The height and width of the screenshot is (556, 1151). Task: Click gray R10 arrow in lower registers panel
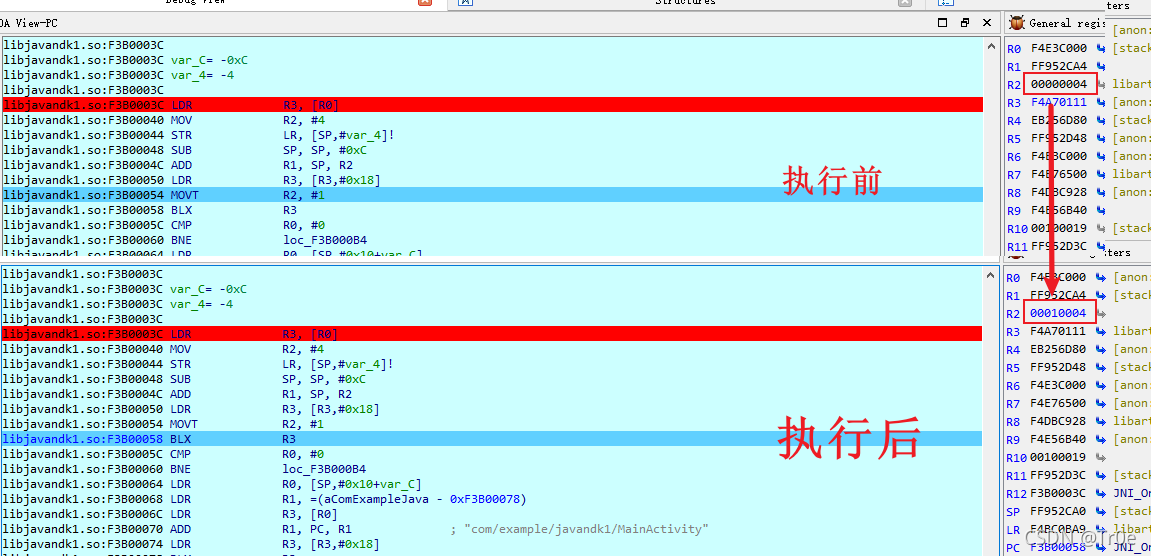1101,457
